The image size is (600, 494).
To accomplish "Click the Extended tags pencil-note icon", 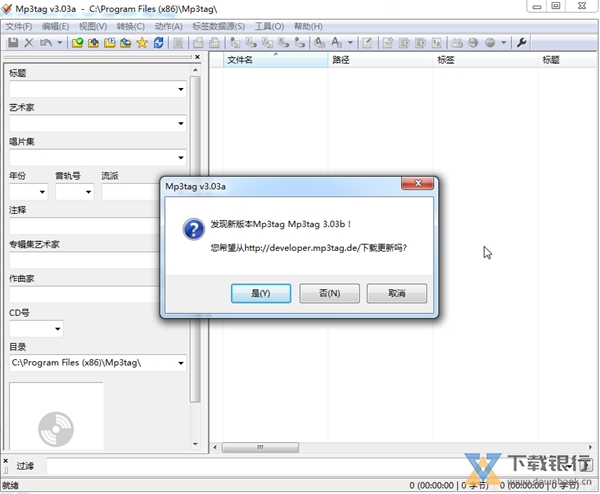I will pos(367,42).
